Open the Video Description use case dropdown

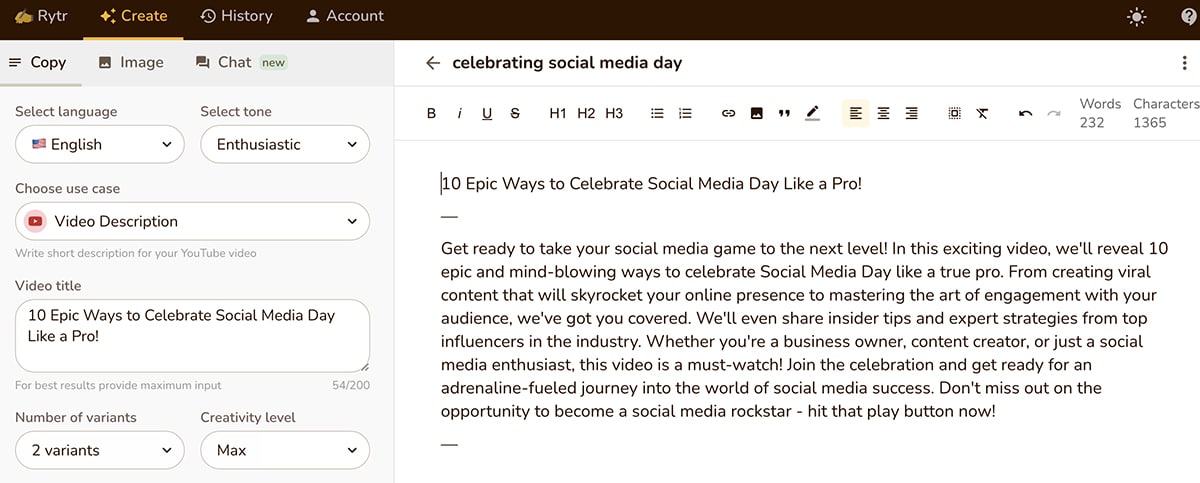point(192,221)
